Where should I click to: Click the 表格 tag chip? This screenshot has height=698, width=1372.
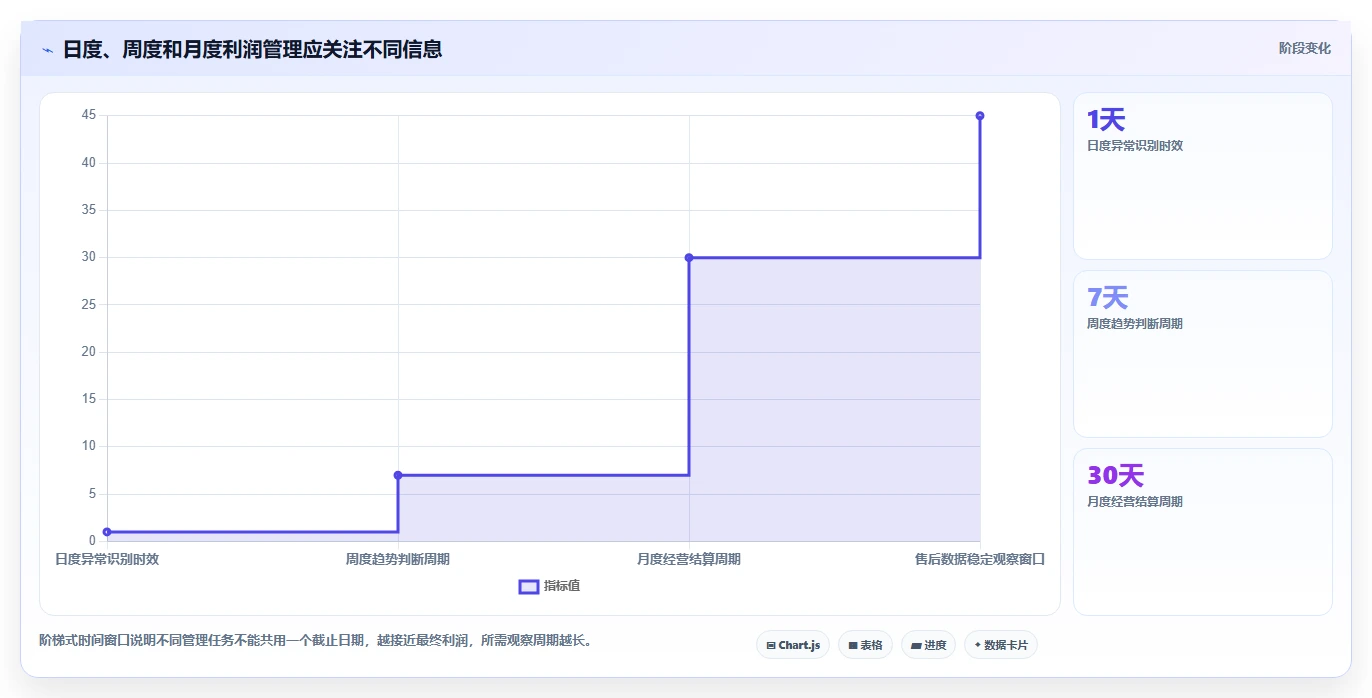tap(865, 645)
